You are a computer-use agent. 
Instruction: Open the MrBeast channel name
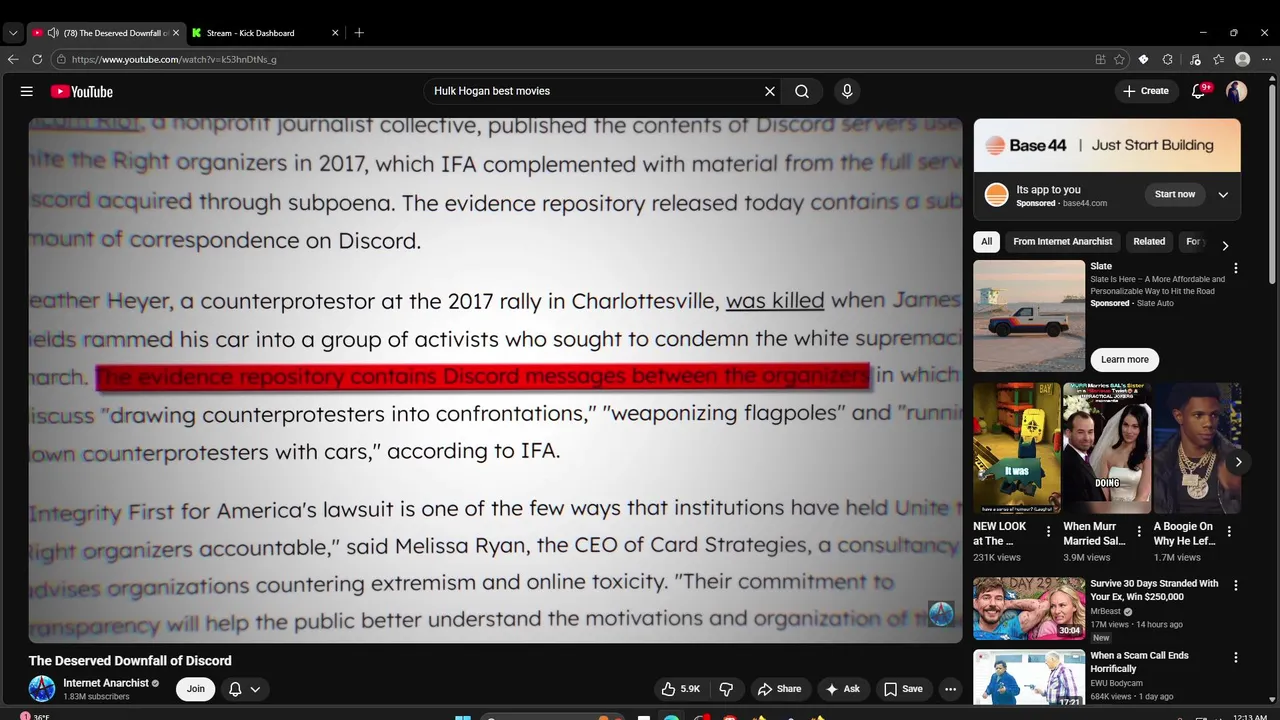tap(1106, 611)
